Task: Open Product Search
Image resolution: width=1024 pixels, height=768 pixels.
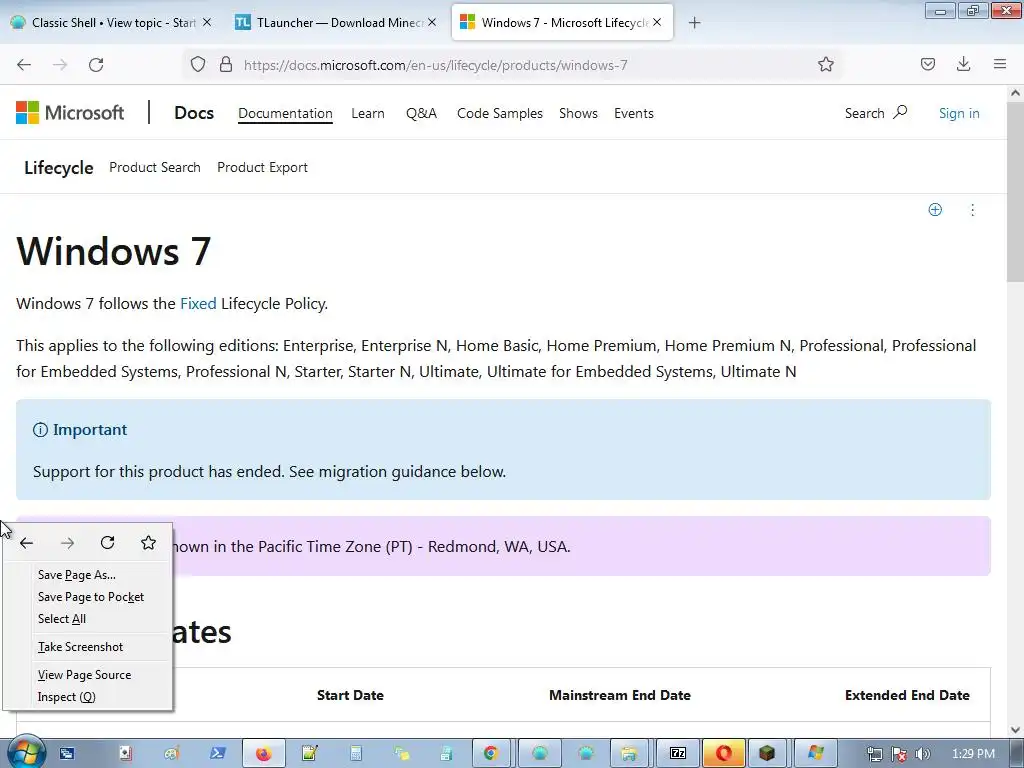Action: click(x=155, y=167)
